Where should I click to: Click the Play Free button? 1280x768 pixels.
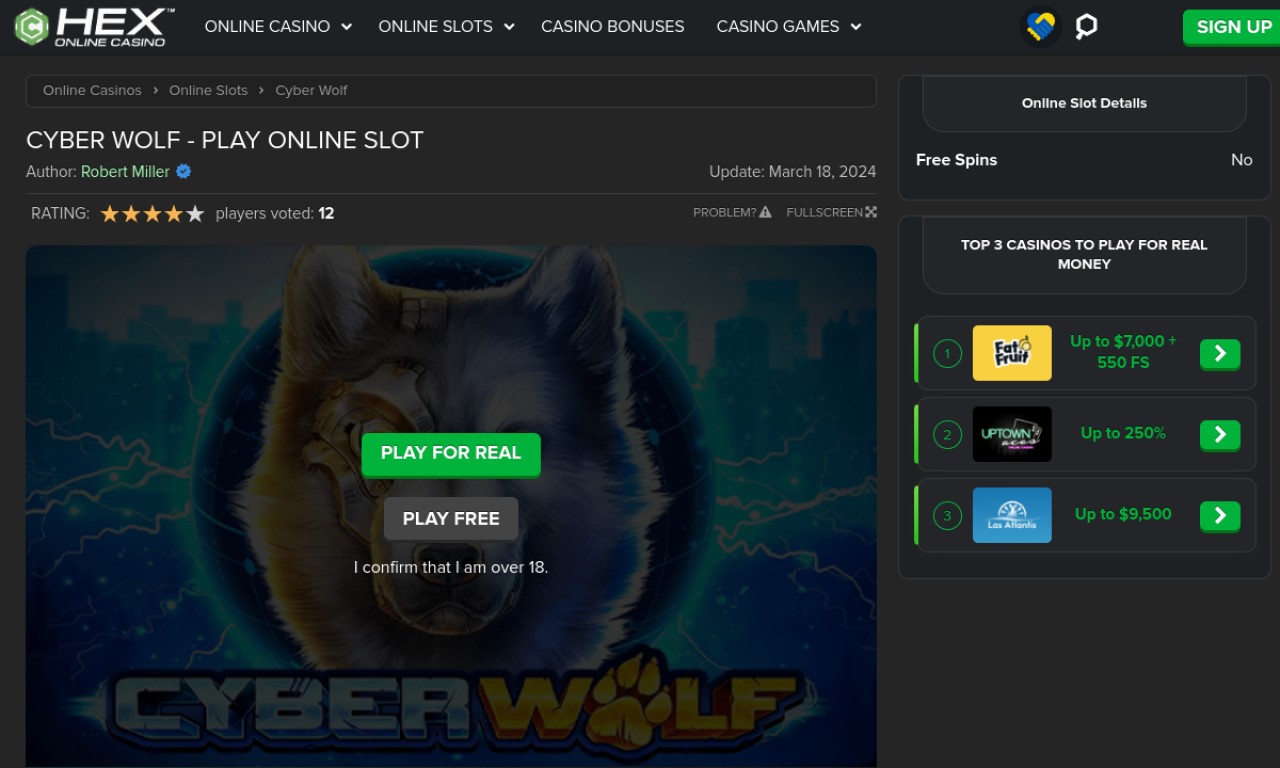pyautogui.click(x=451, y=519)
